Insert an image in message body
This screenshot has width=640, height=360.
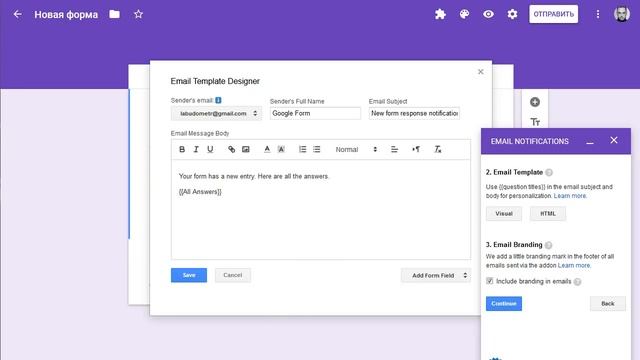click(x=246, y=149)
